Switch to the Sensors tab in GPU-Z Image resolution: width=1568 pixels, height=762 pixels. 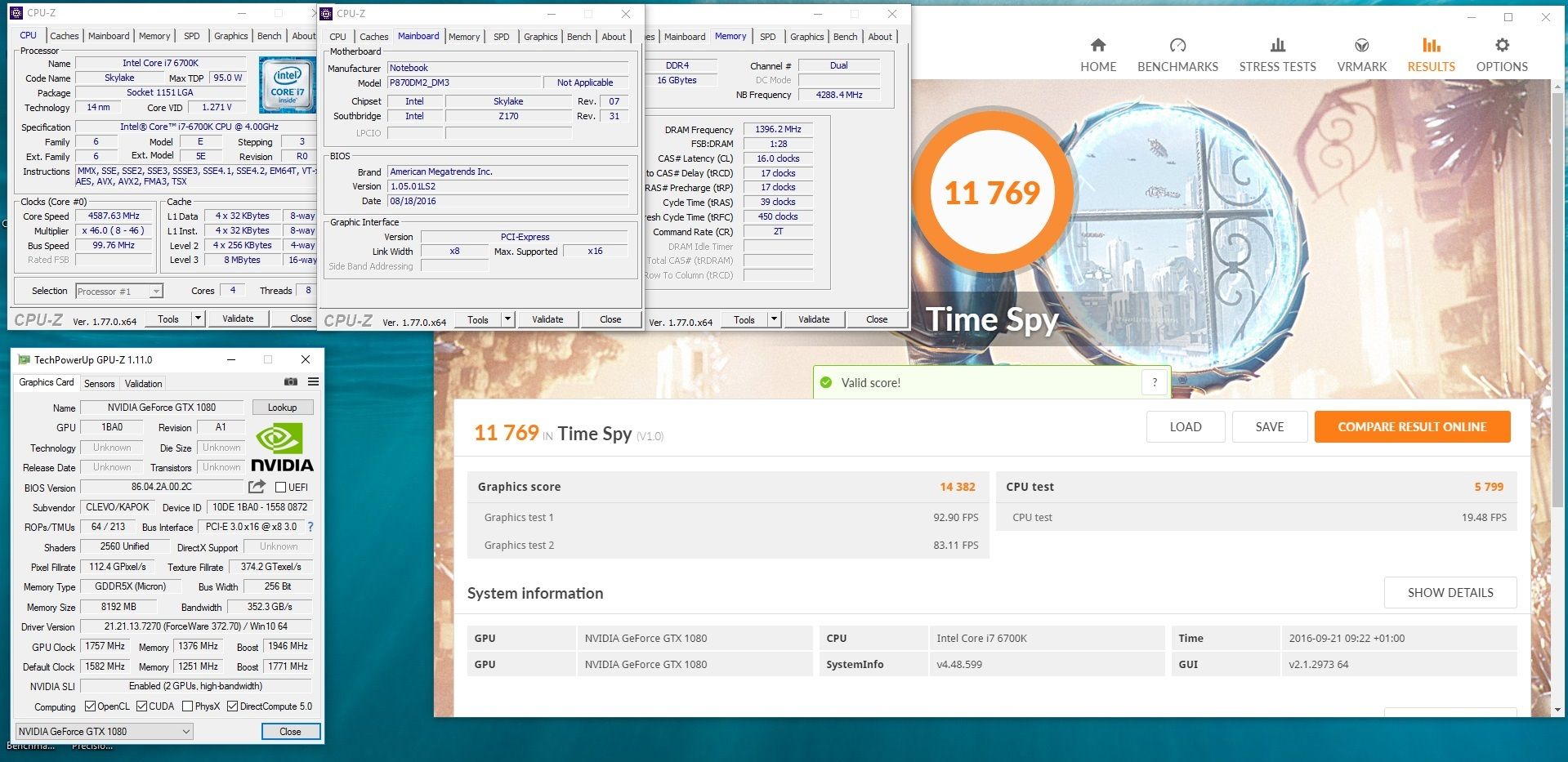(x=100, y=383)
